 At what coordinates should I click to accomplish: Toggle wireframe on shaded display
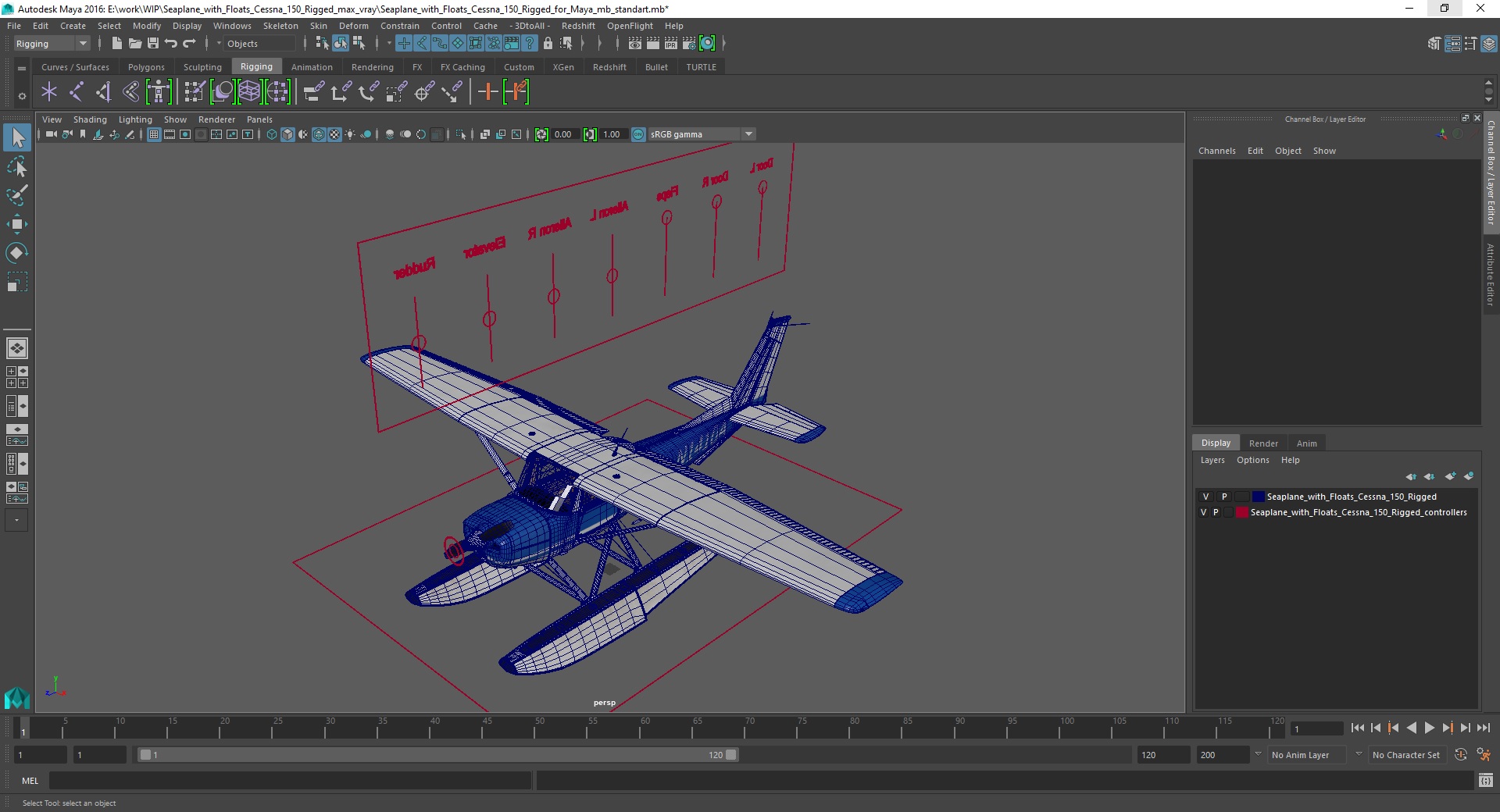[319, 134]
